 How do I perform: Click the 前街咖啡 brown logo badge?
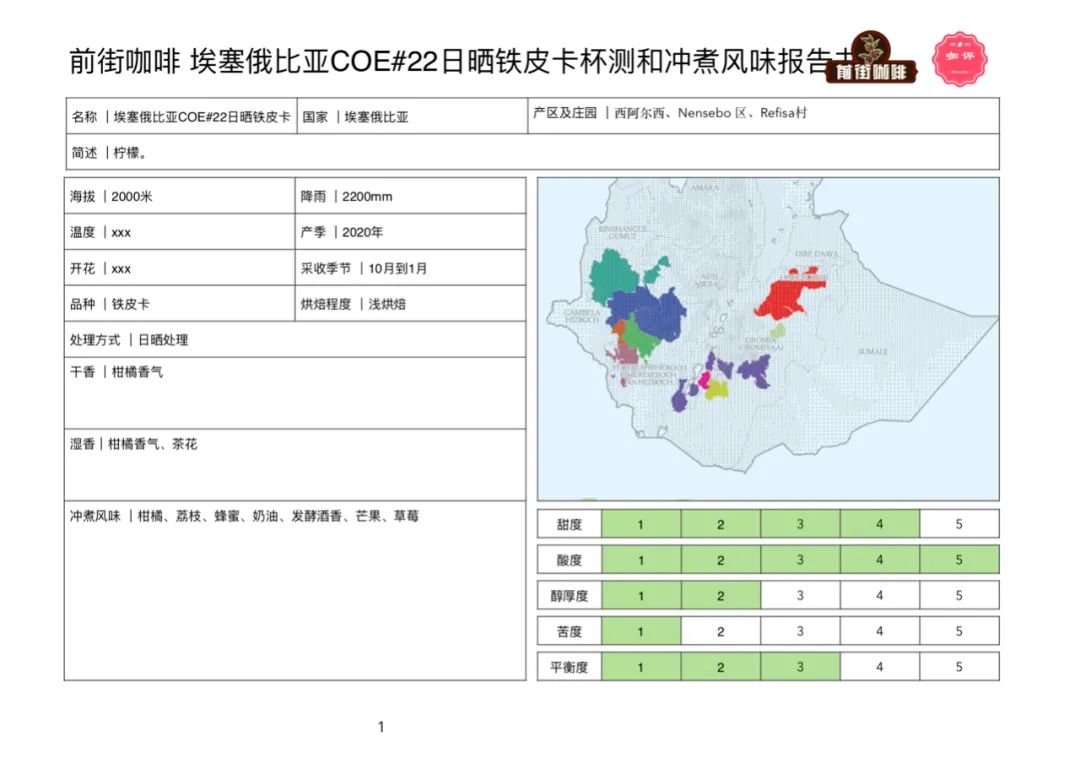point(871,59)
